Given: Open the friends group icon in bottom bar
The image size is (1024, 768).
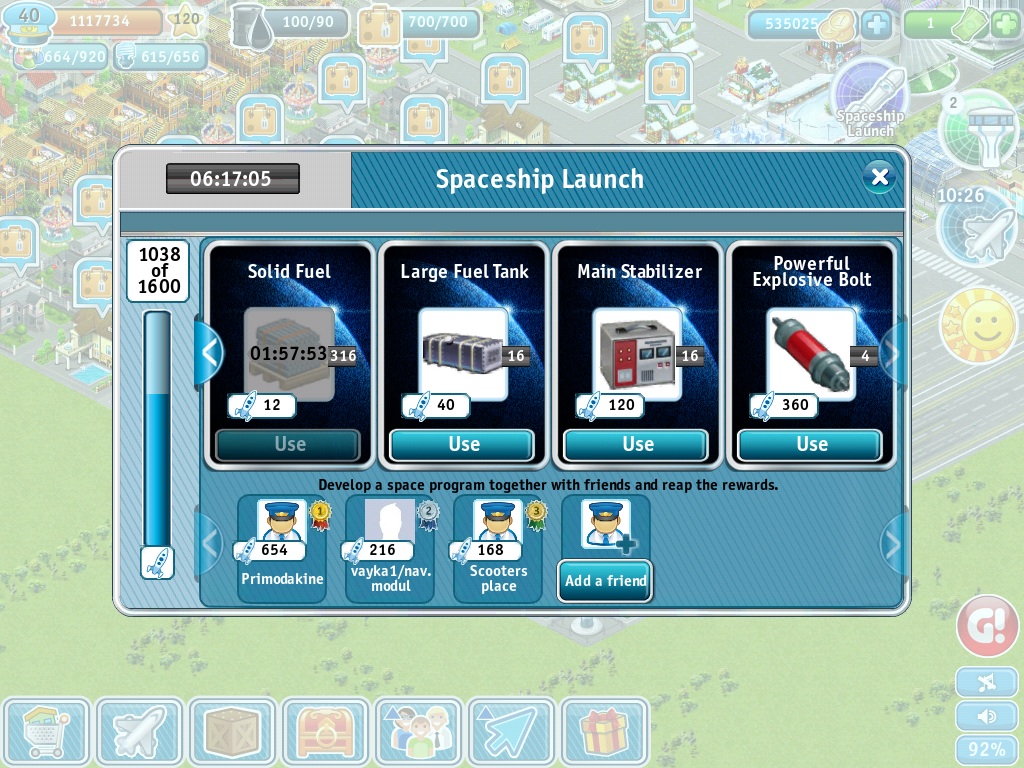Looking at the screenshot, I should click(418, 731).
